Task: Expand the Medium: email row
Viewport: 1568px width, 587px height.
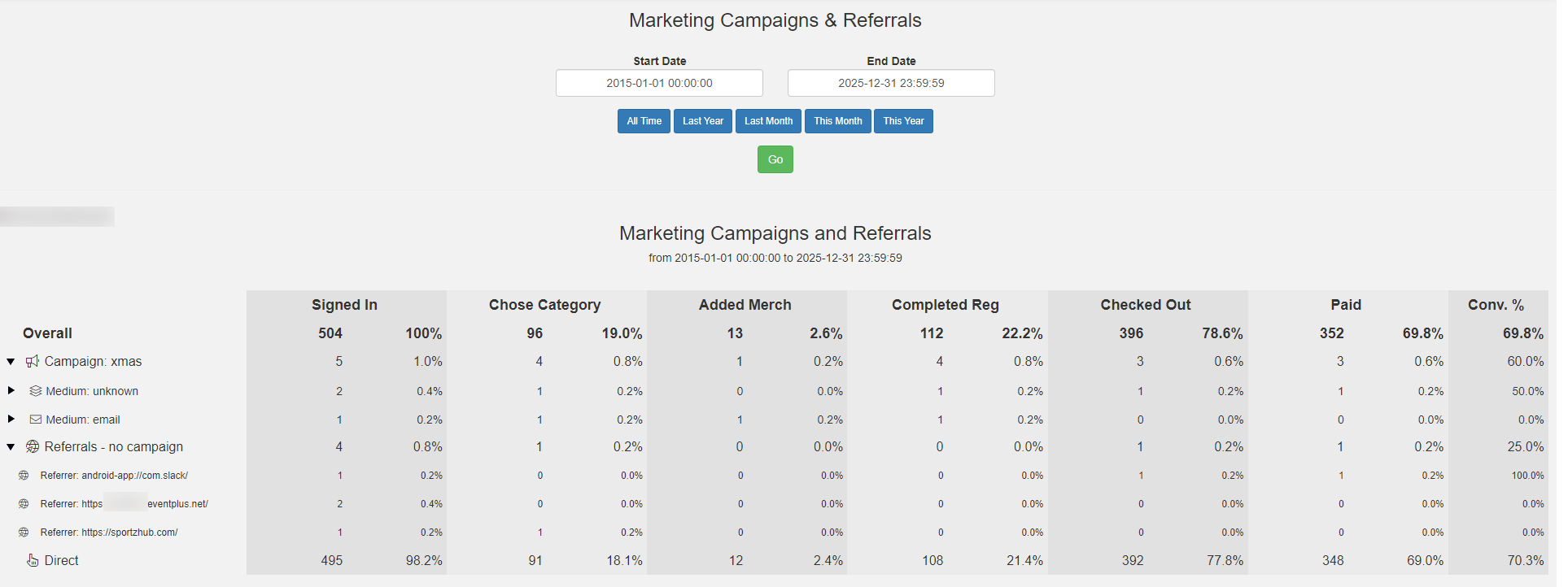Action: tap(11, 419)
